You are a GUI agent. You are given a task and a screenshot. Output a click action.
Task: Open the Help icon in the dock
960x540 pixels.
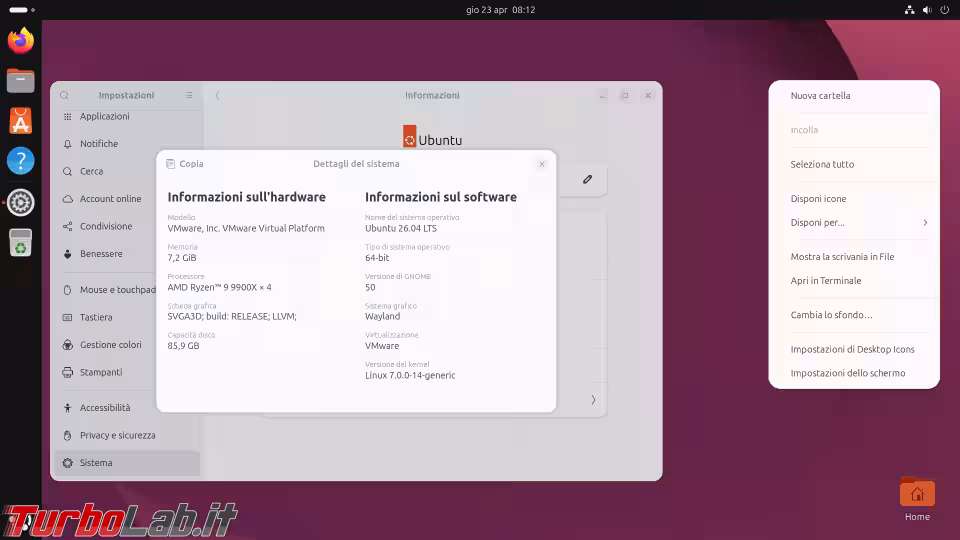20,161
